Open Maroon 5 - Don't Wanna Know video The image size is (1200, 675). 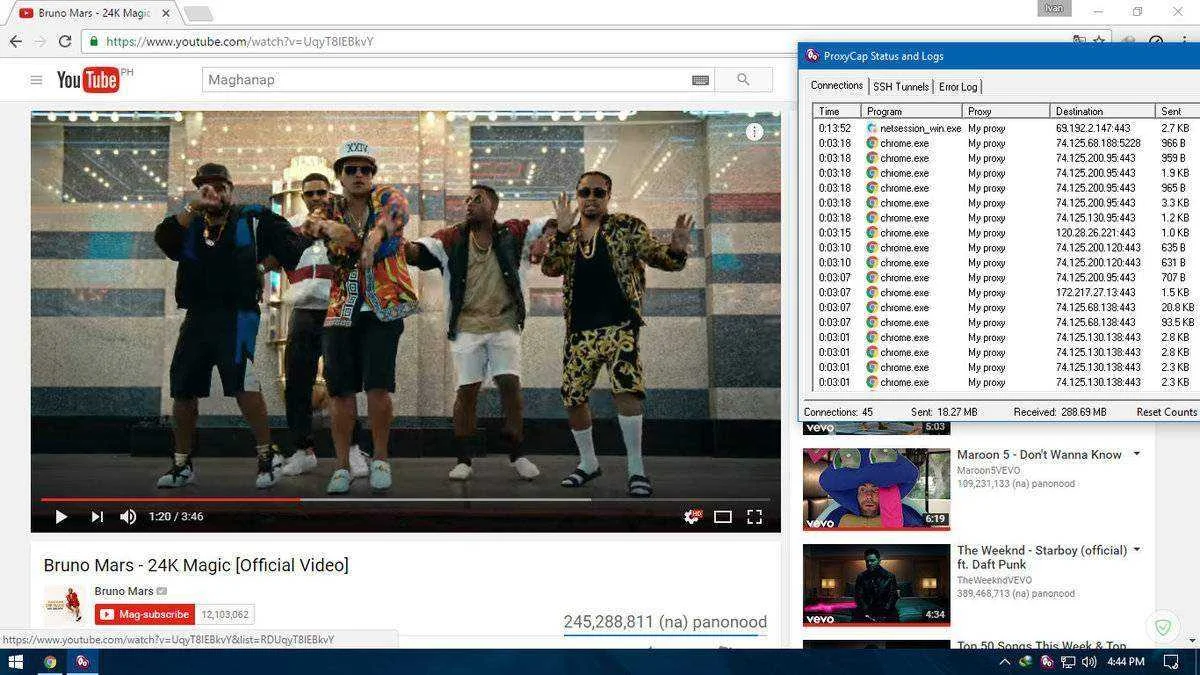[x=1039, y=455]
